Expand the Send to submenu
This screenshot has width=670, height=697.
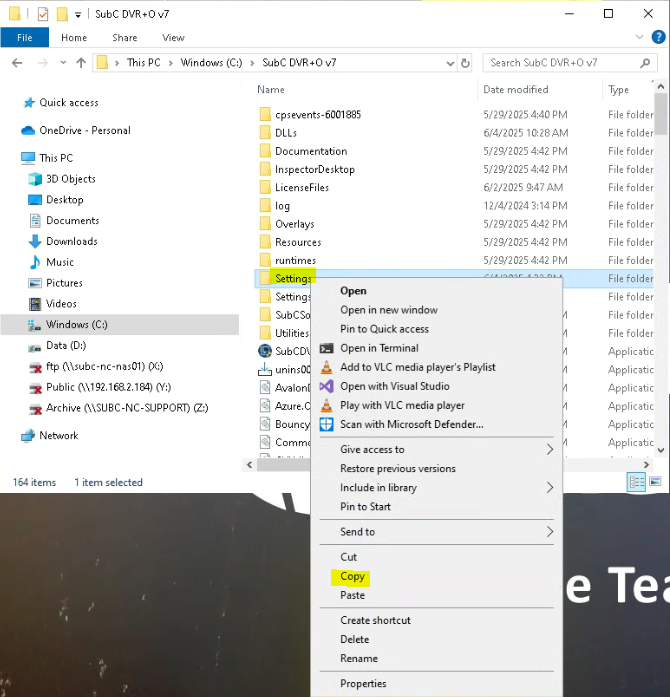pyautogui.click(x=549, y=532)
